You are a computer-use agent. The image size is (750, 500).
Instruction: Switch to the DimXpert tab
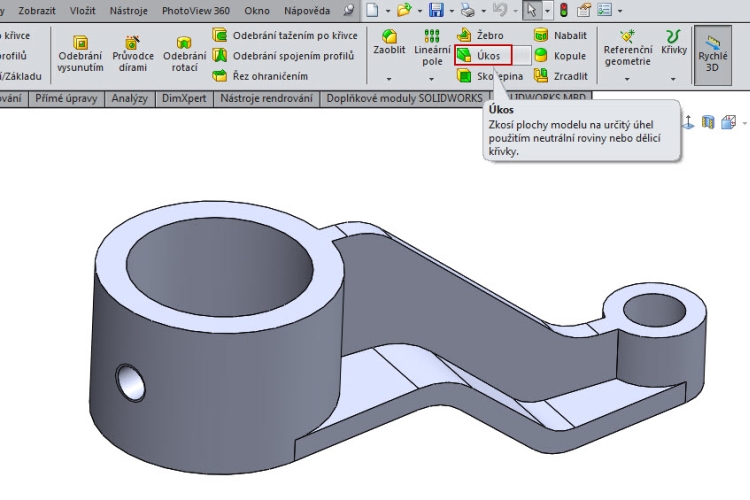point(184,99)
